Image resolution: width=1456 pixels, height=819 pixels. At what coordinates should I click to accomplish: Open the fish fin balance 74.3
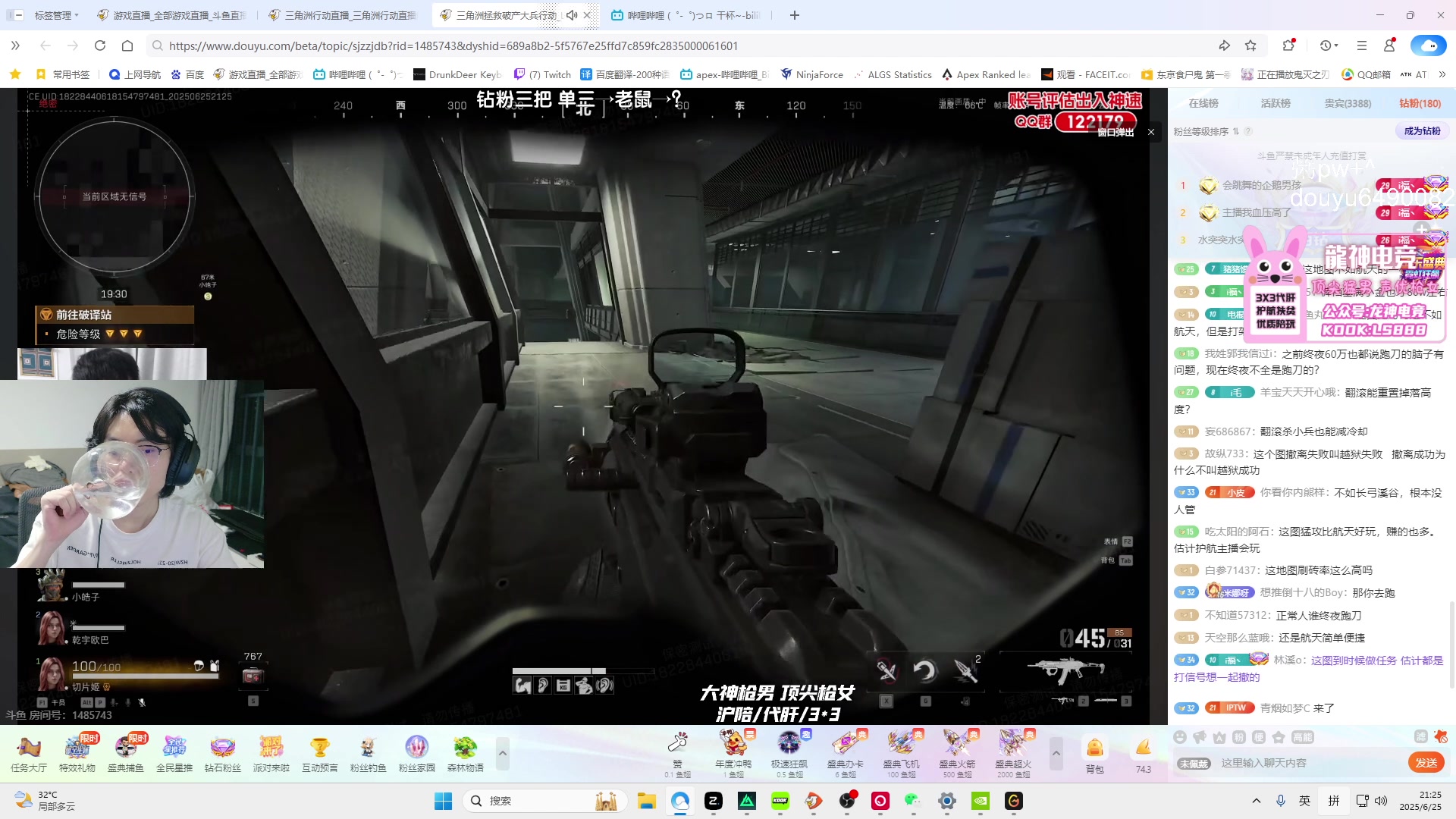[1144, 755]
